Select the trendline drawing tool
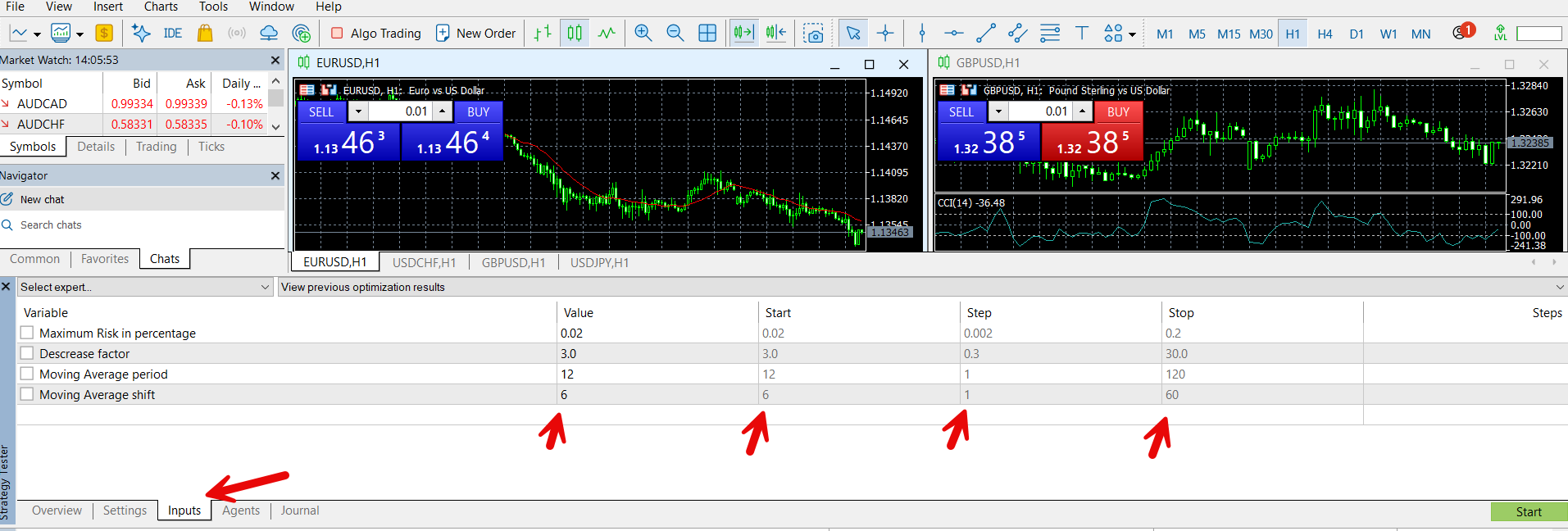The image size is (1568, 531). tap(986, 34)
